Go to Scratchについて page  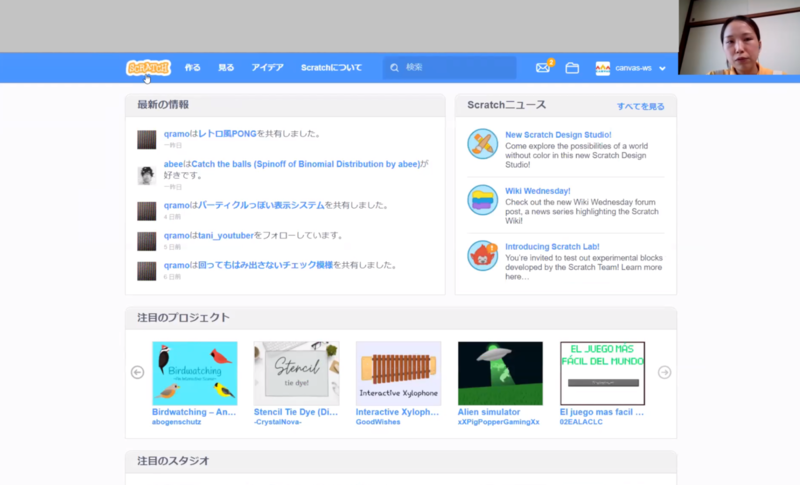click(x=331, y=68)
